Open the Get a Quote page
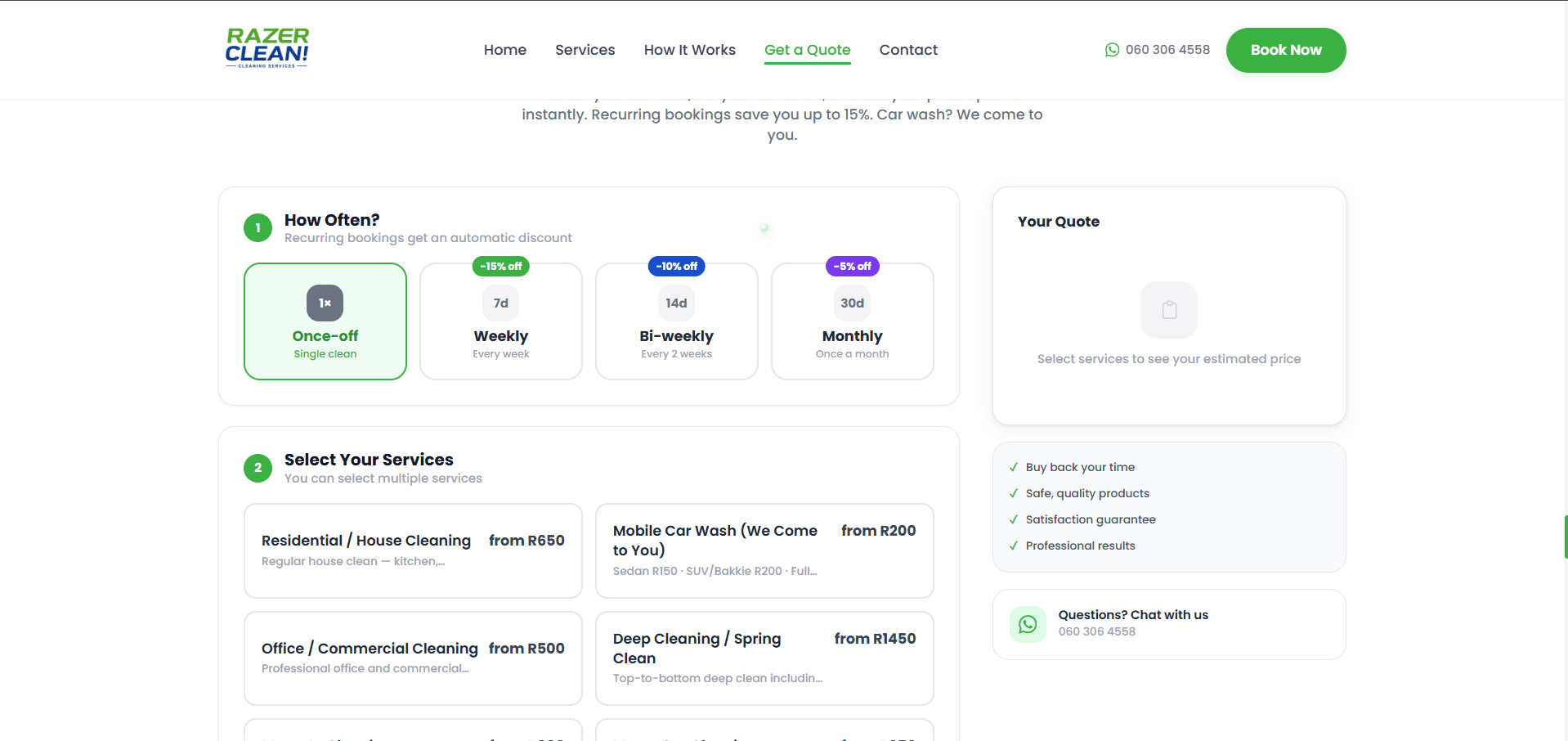Screen dimensions: 1568x741 (808, 50)
